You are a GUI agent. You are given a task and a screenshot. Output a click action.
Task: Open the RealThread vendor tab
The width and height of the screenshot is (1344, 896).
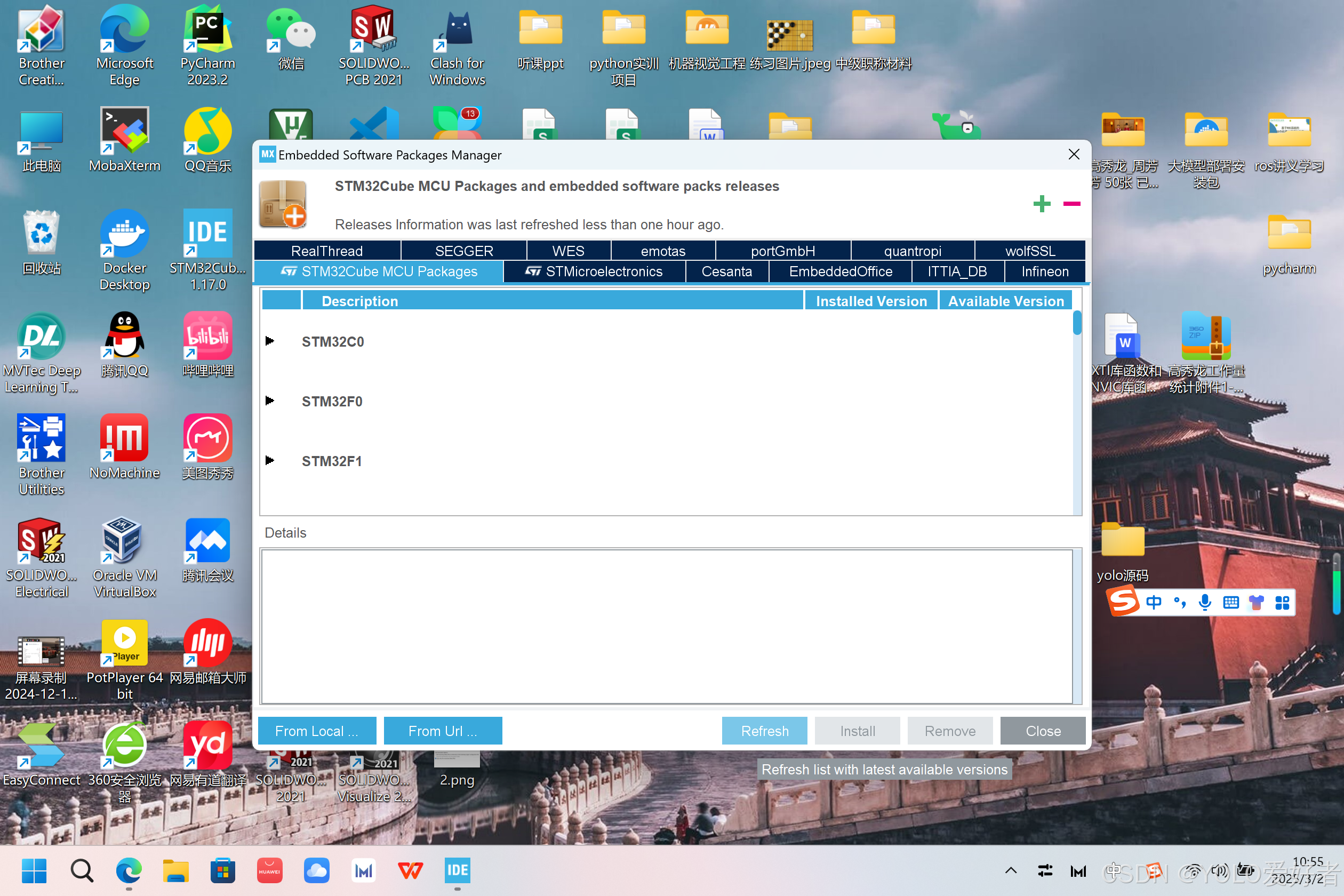coord(327,251)
